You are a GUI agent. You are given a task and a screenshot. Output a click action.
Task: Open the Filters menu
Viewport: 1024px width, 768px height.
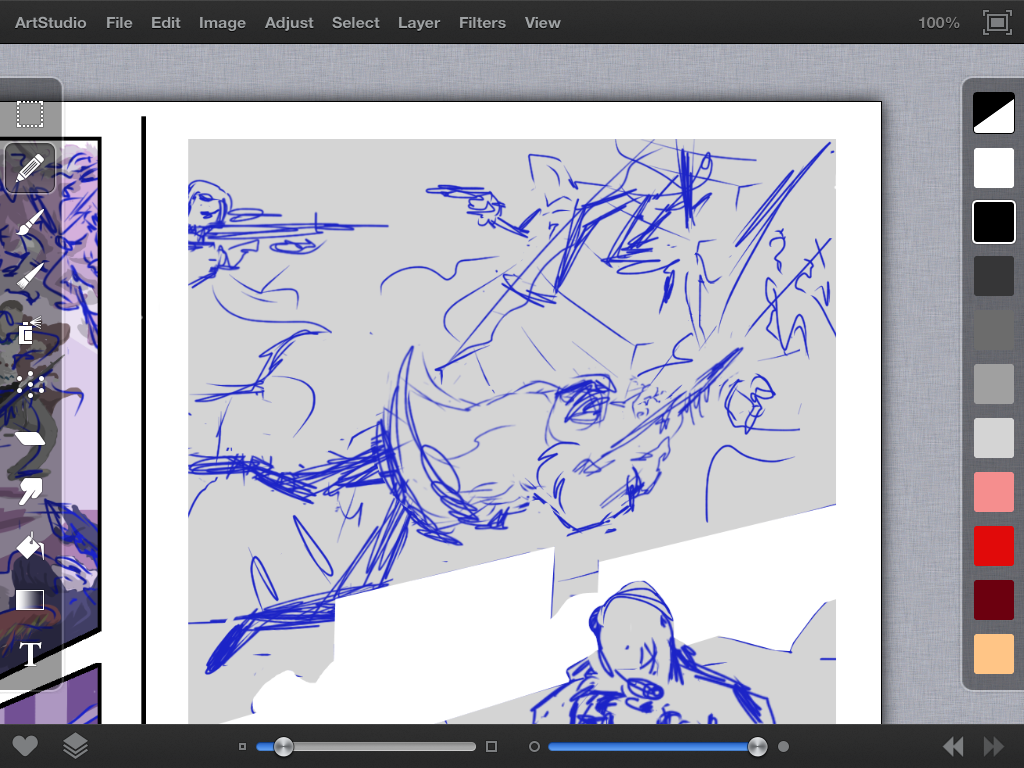[482, 23]
